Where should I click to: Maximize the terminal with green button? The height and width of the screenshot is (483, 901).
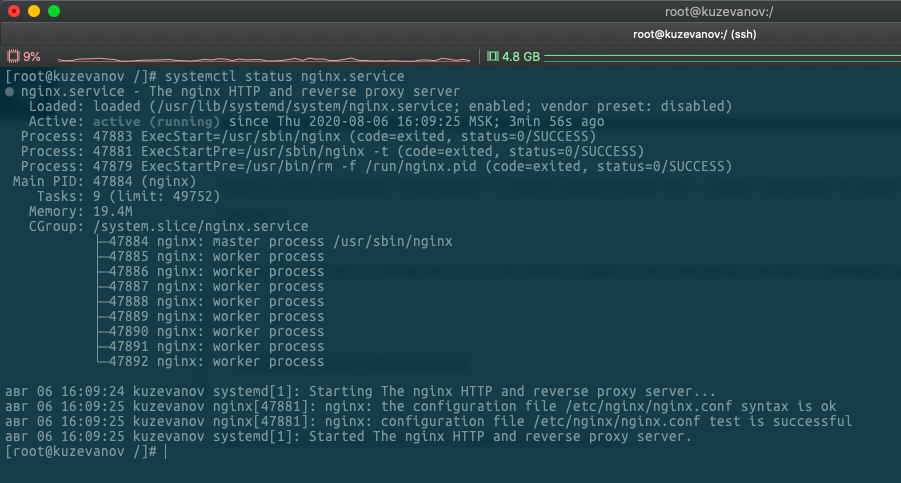(x=54, y=11)
